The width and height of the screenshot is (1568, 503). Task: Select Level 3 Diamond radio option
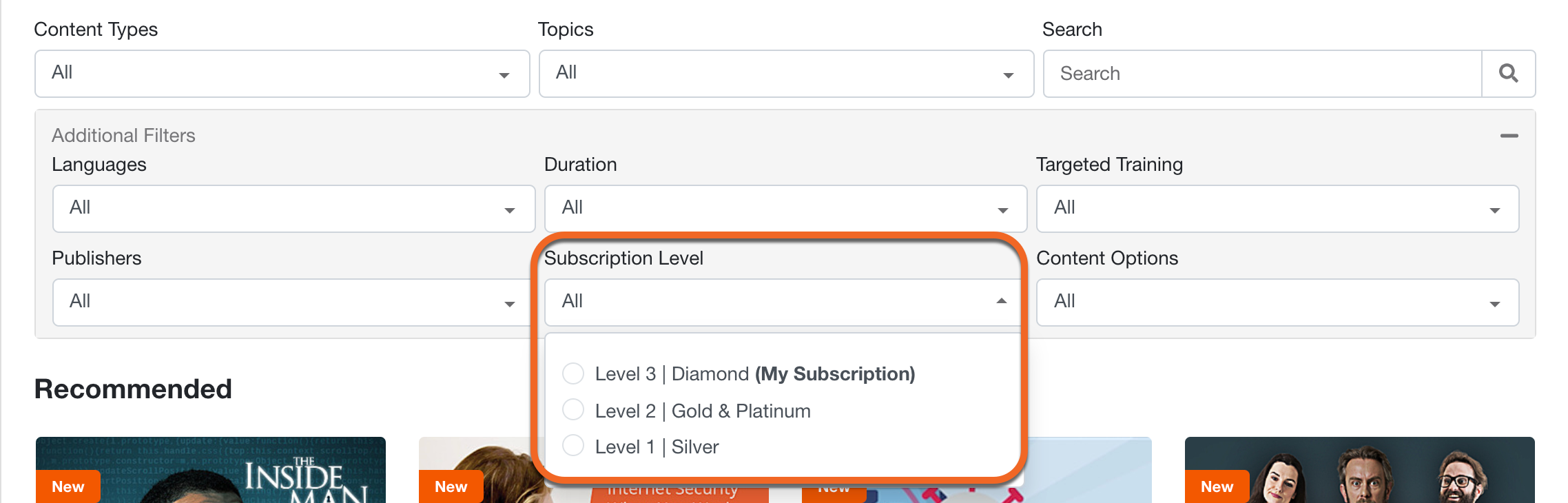[x=573, y=373]
